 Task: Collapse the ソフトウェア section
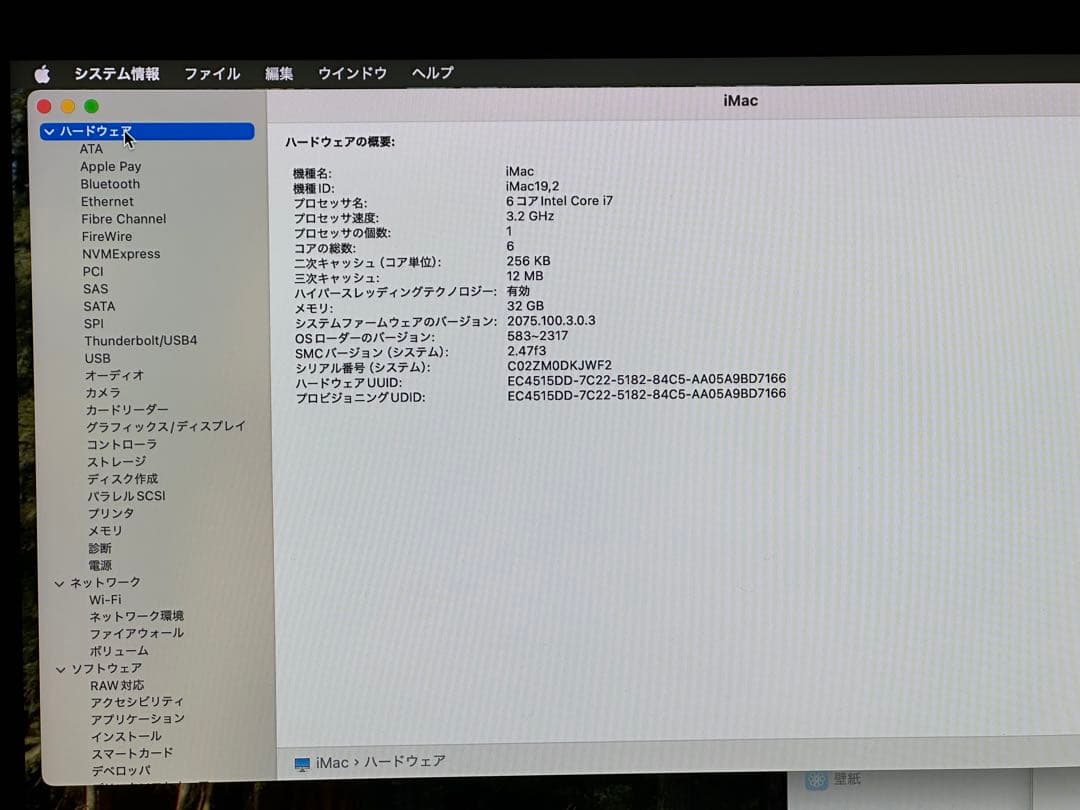pyautogui.click(x=60, y=668)
